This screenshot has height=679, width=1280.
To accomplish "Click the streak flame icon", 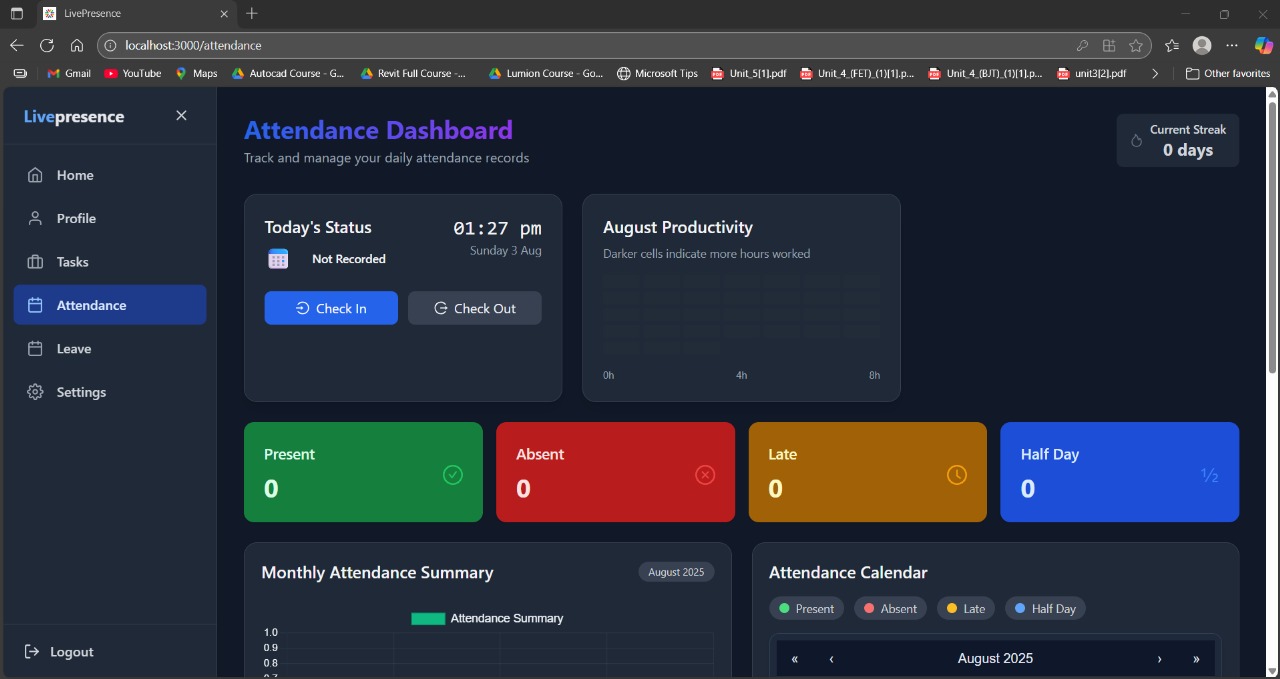I will pos(1136,141).
